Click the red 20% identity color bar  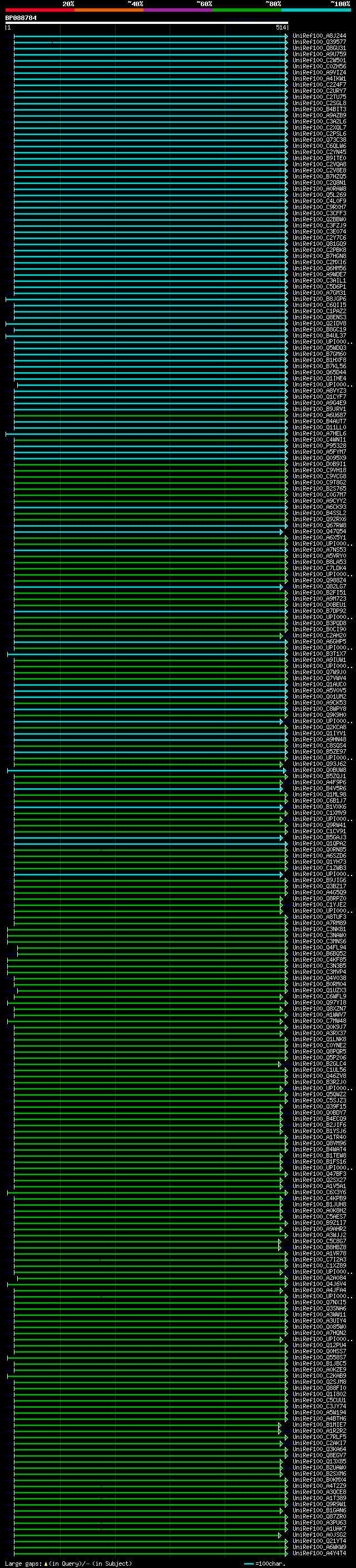click(x=39, y=10)
